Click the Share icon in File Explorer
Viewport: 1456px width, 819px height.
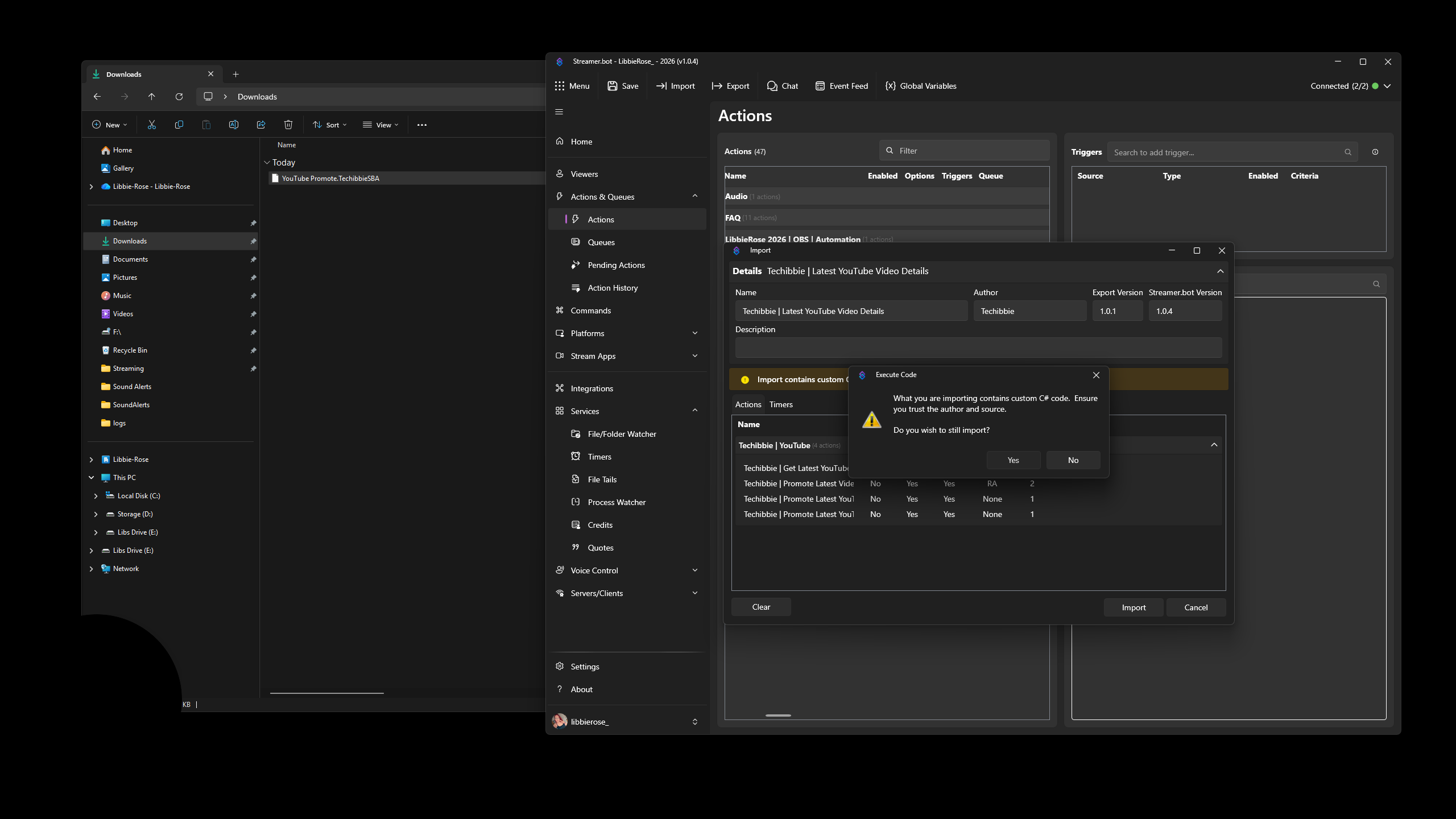(261, 125)
